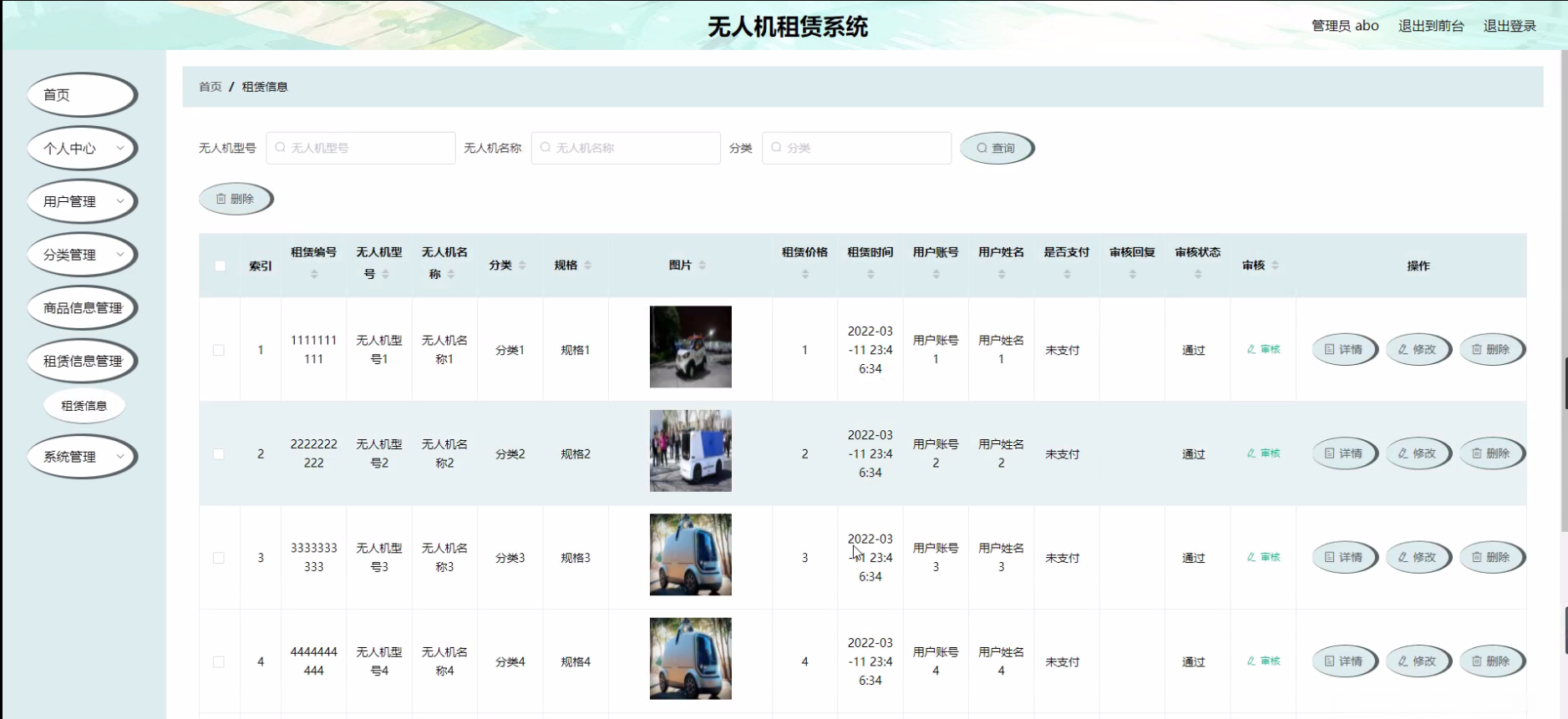The width and height of the screenshot is (1568, 719).
Task: Focus the 无人机名称 search field
Action: coord(626,148)
